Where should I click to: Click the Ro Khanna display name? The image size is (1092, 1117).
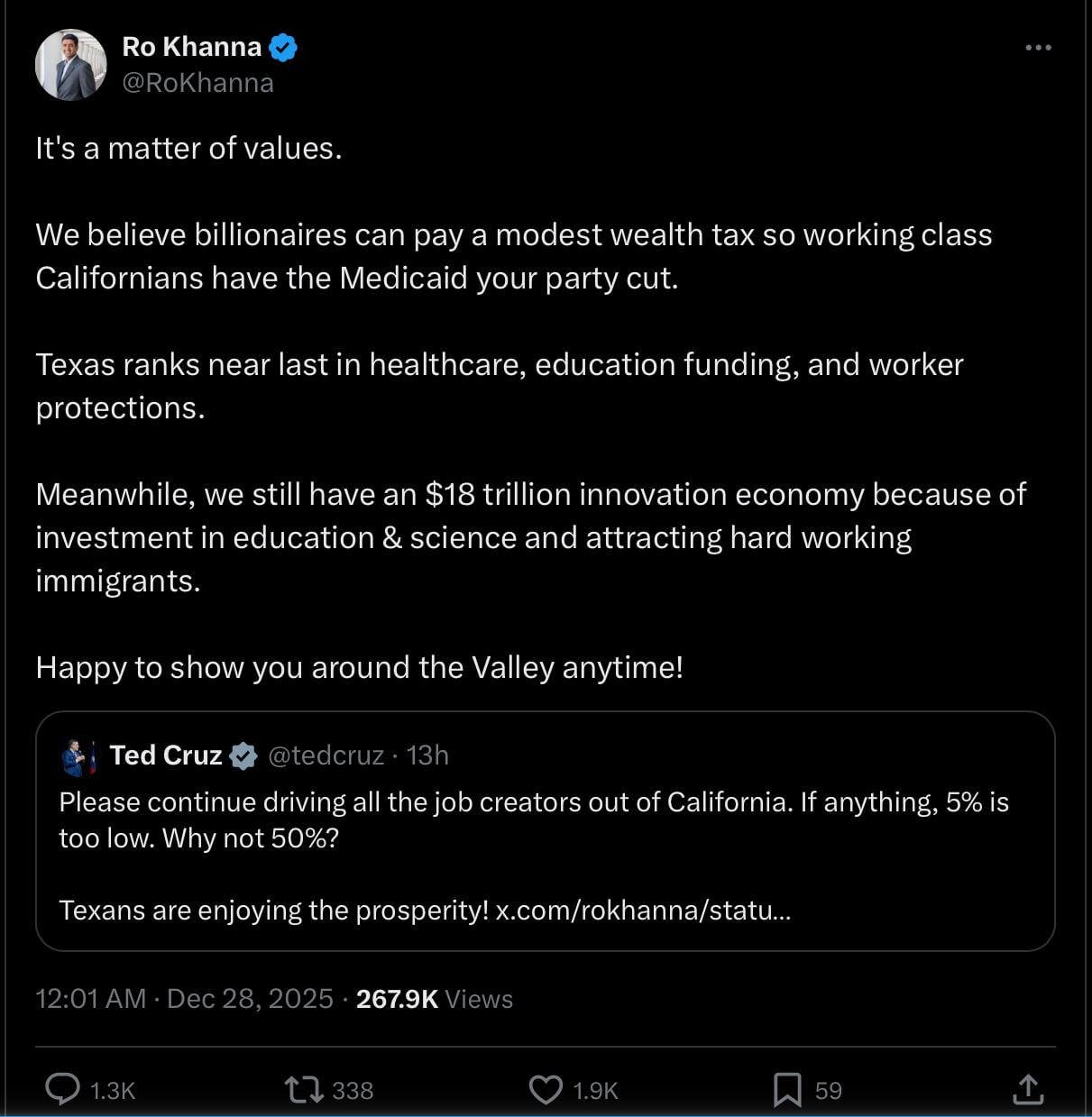[191, 47]
